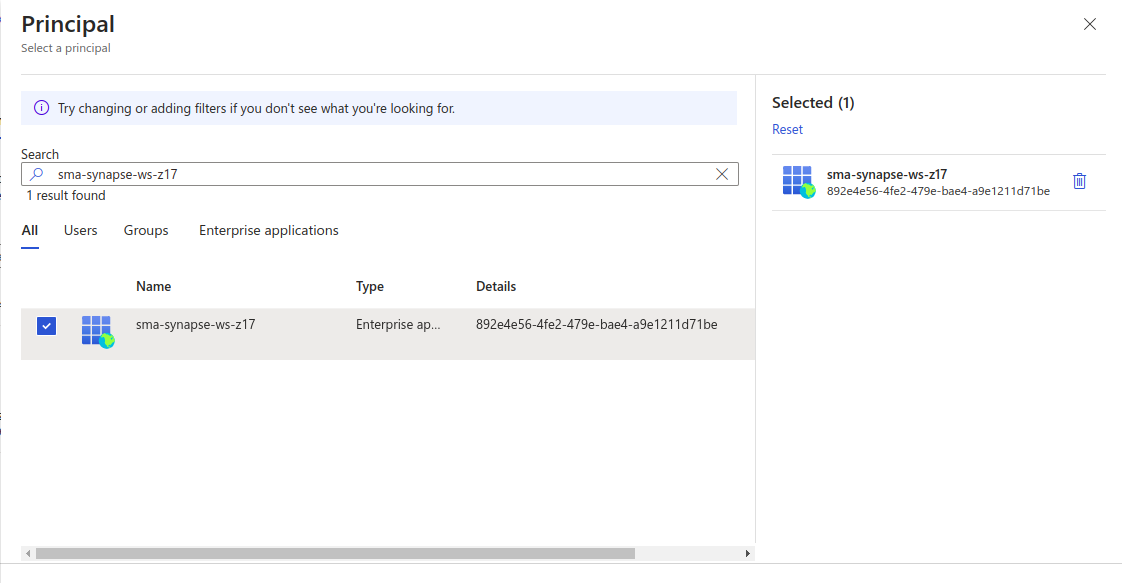The height and width of the screenshot is (583, 1122).
Task: Switch to the Users tab
Action: pyautogui.click(x=81, y=231)
